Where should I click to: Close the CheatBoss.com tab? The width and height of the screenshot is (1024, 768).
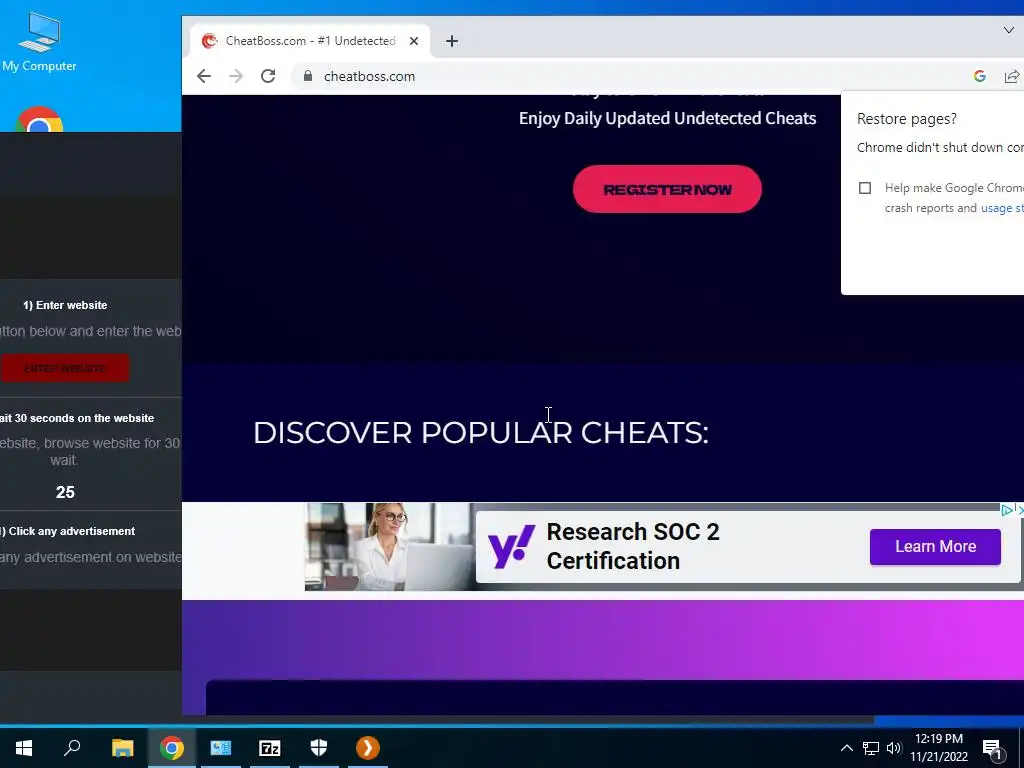pos(413,41)
